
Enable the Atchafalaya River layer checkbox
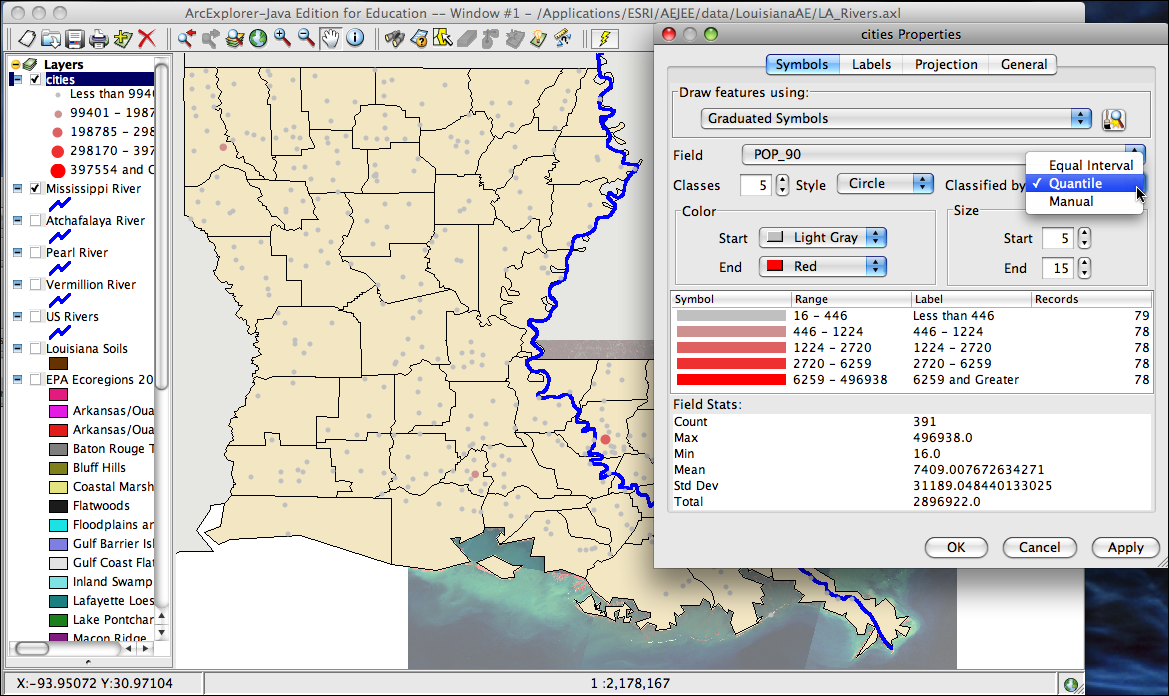[x=36, y=220]
